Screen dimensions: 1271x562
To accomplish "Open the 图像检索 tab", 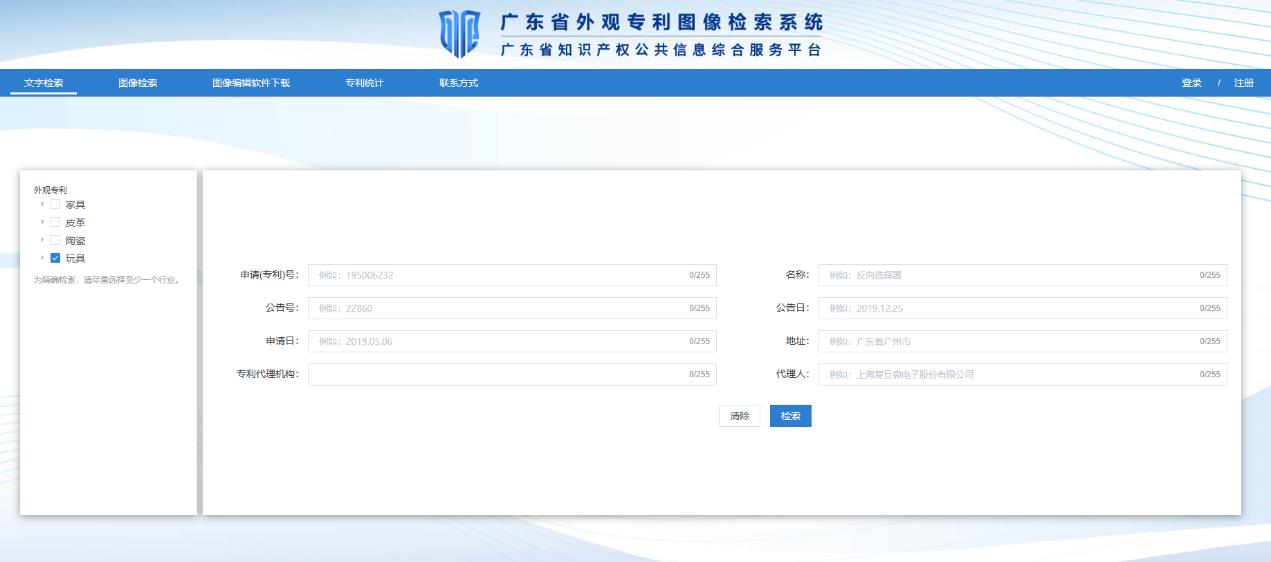I will 137,83.
